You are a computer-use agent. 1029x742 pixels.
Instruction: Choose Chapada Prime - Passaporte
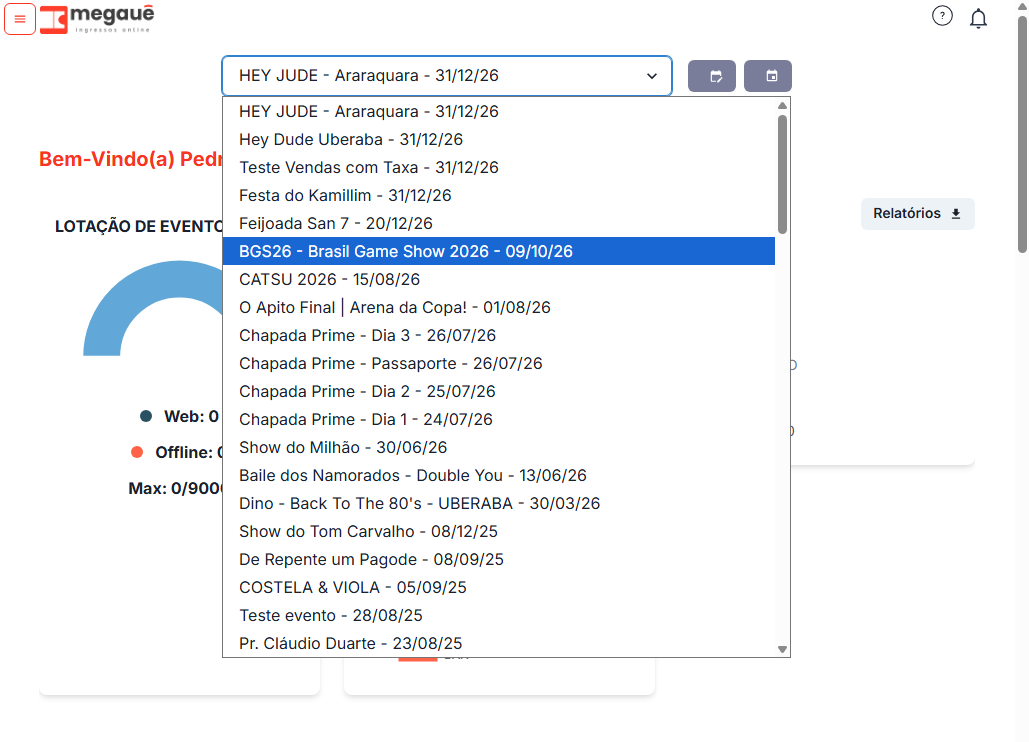[499, 363]
